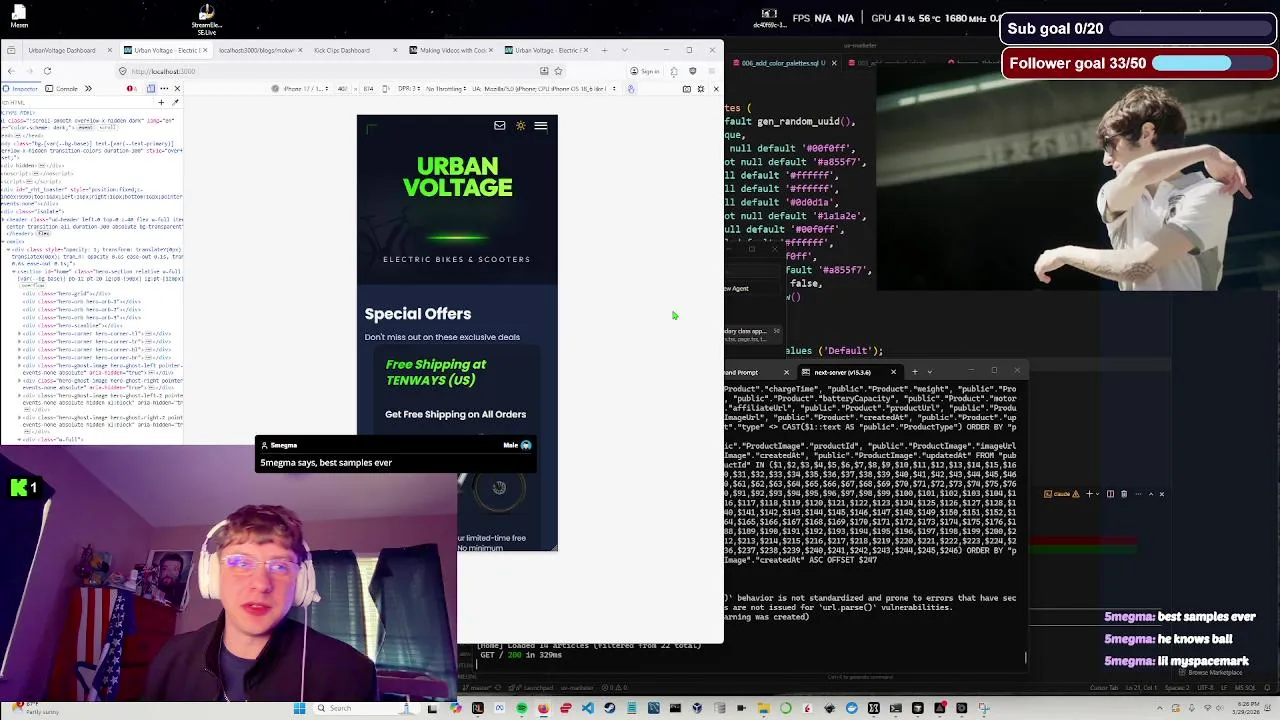Expand the terminal profile dropdown chevron
This screenshot has width=1280, height=720.
pyautogui.click(x=929, y=372)
